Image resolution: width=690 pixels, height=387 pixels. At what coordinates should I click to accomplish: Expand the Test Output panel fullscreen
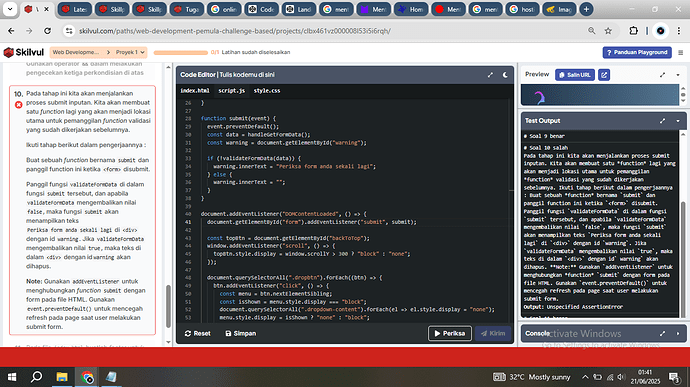[662, 121]
